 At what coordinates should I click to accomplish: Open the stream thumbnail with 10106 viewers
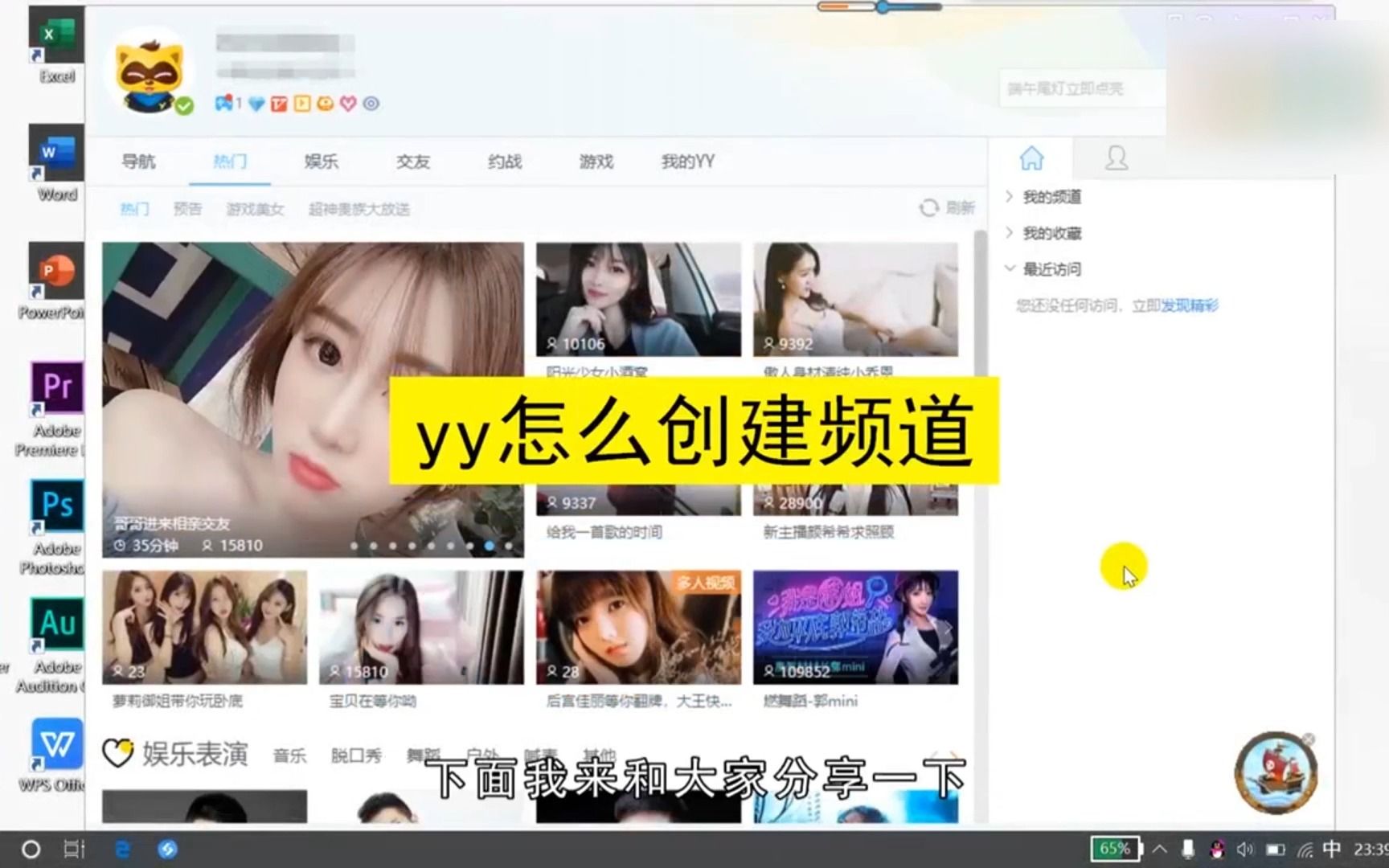pos(638,299)
